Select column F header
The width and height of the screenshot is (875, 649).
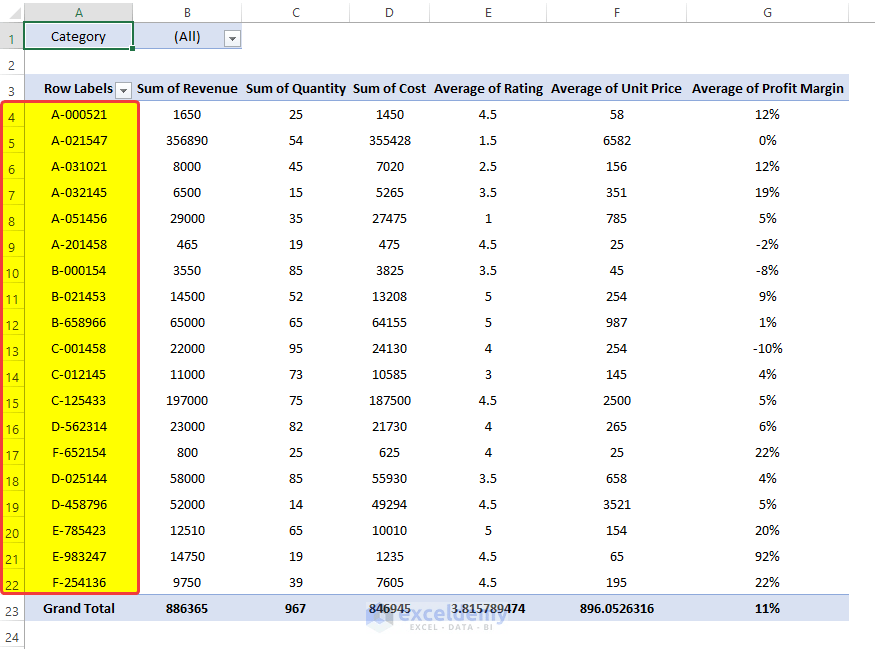616,9
